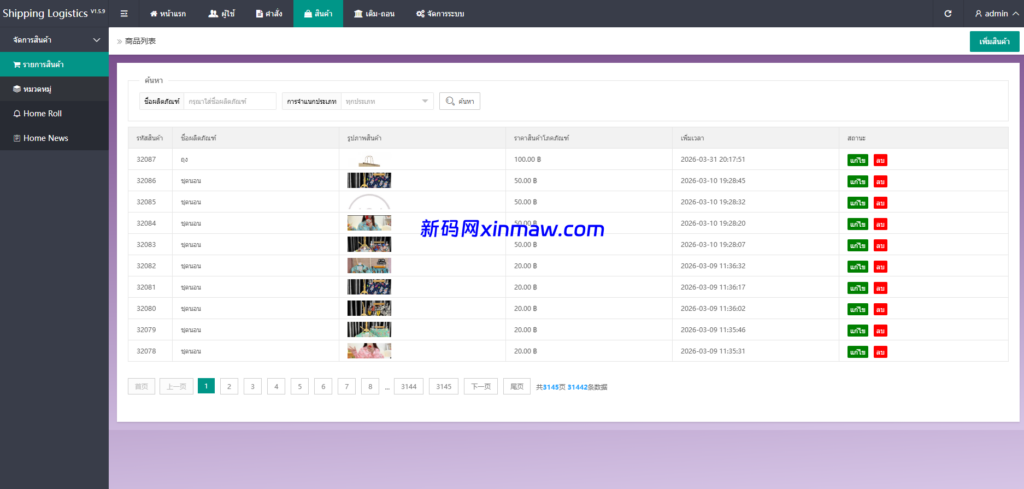Edit product 32079 with green button
Image resolution: width=1024 pixels, height=489 pixels.
click(857, 330)
